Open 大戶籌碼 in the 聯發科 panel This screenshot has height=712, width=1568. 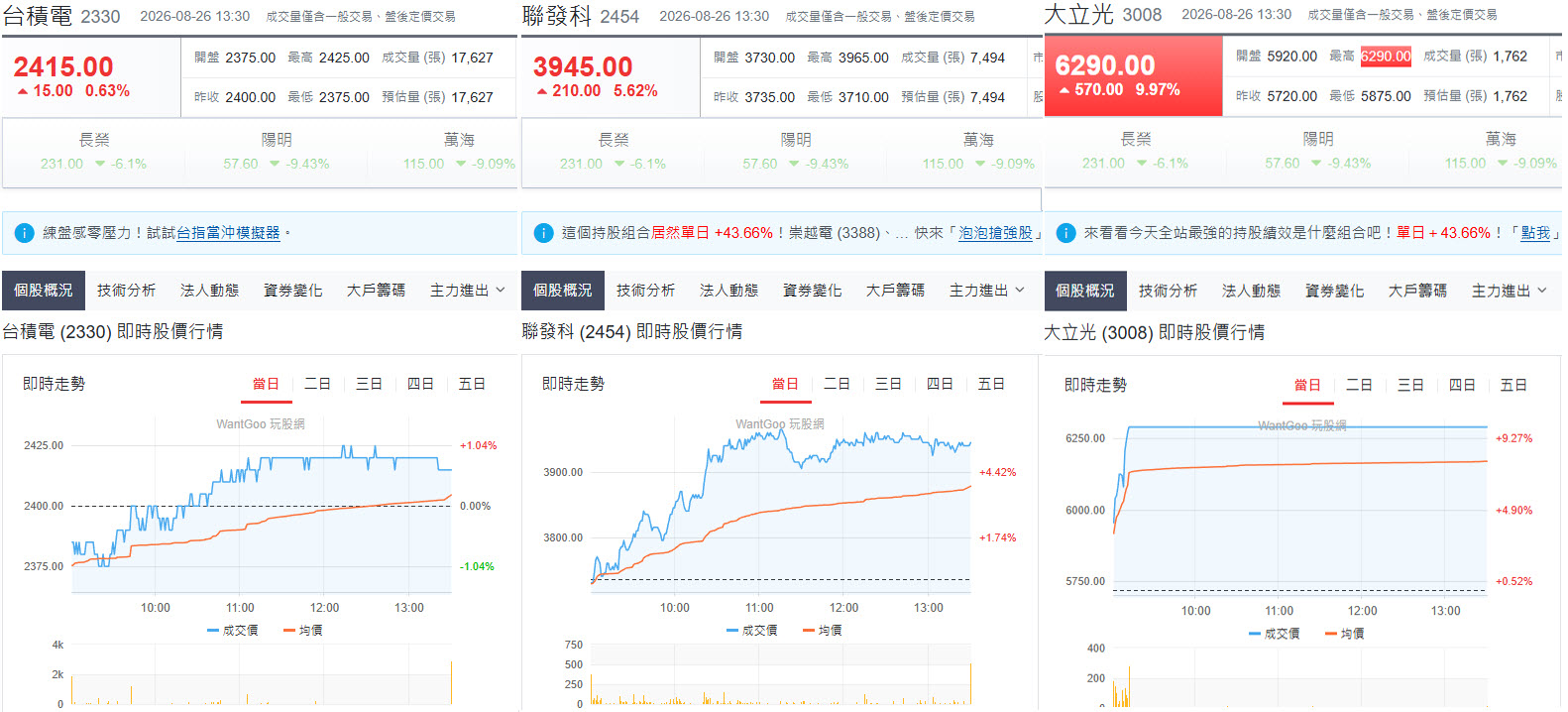(896, 291)
